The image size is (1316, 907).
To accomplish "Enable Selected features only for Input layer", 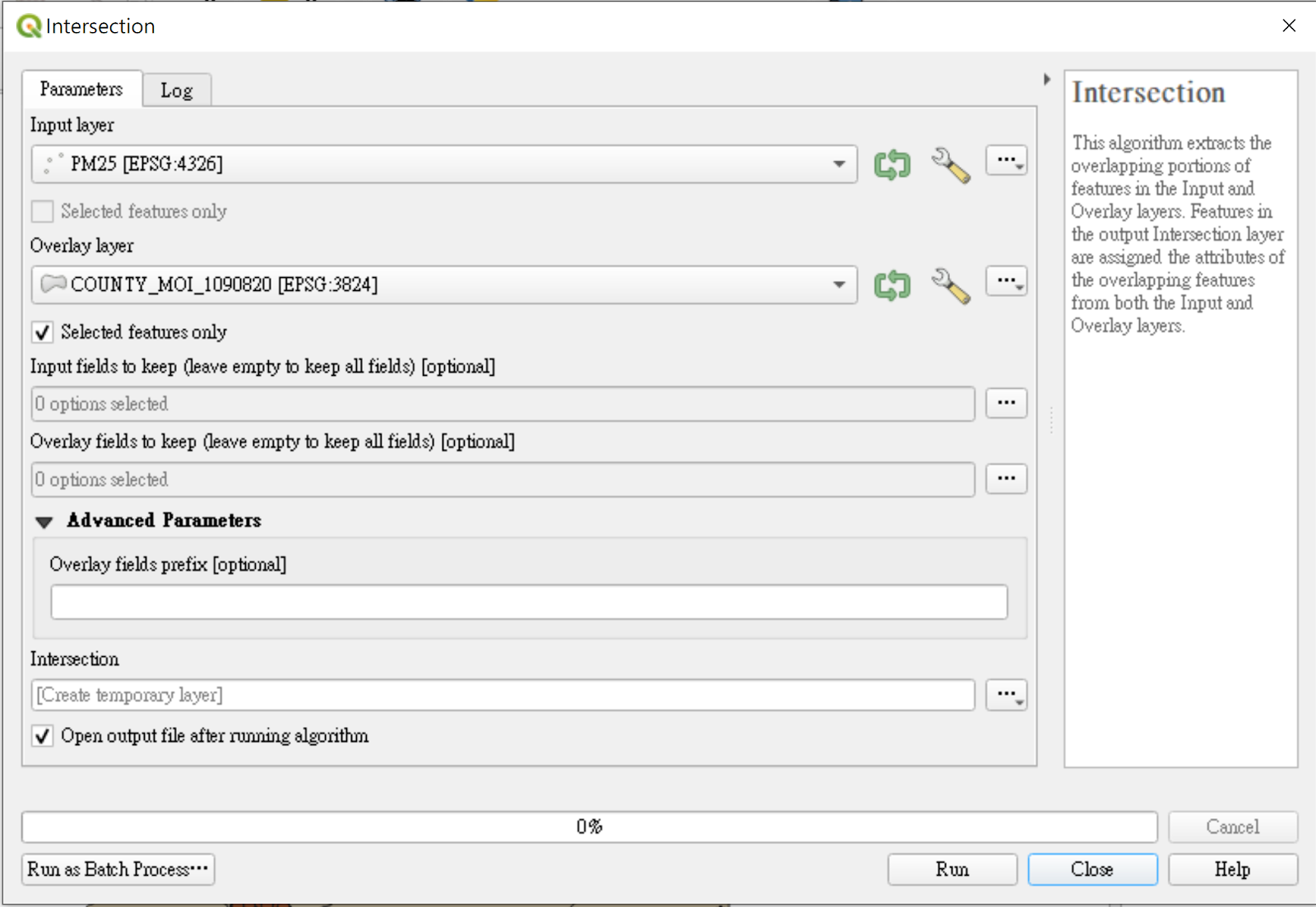I will [42, 211].
